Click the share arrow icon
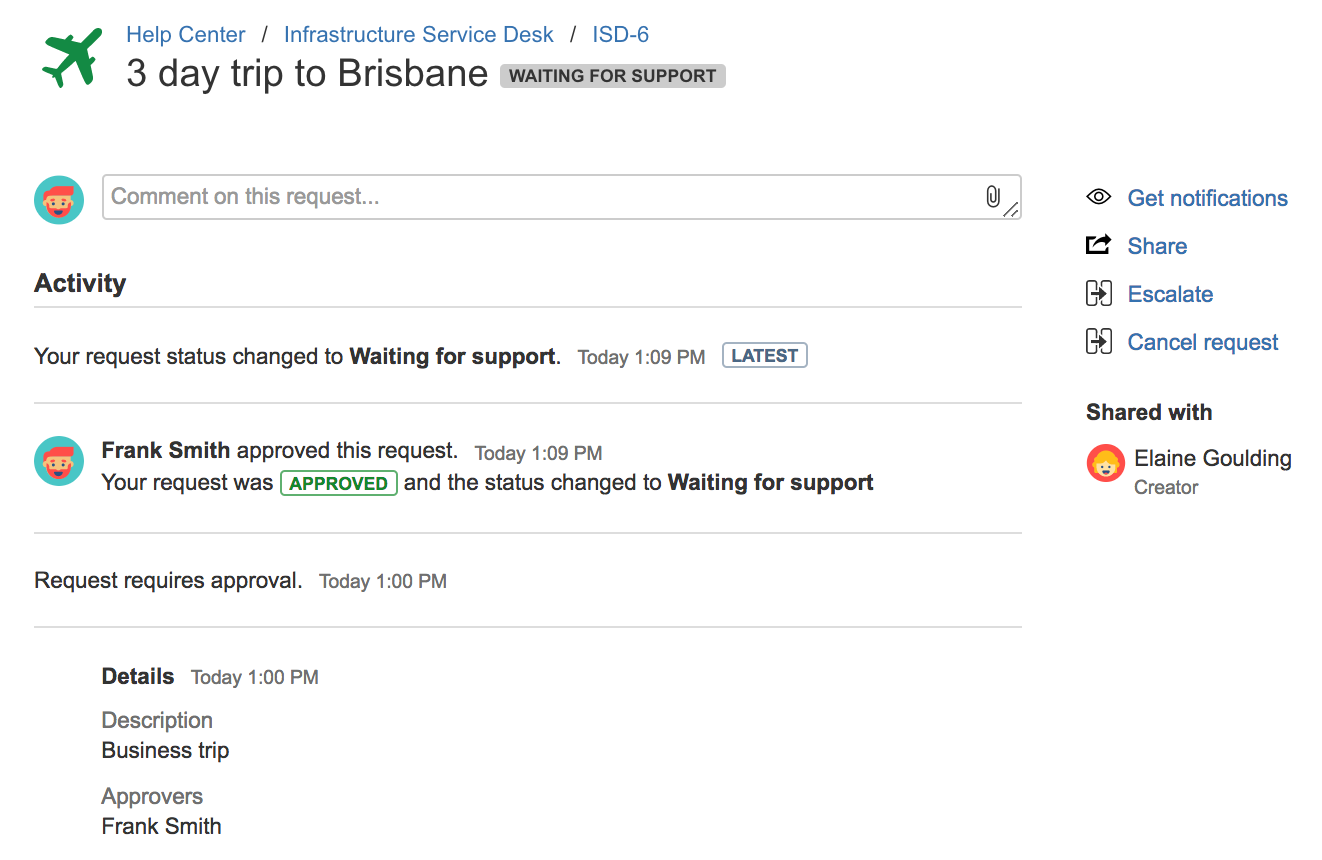 [1098, 245]
